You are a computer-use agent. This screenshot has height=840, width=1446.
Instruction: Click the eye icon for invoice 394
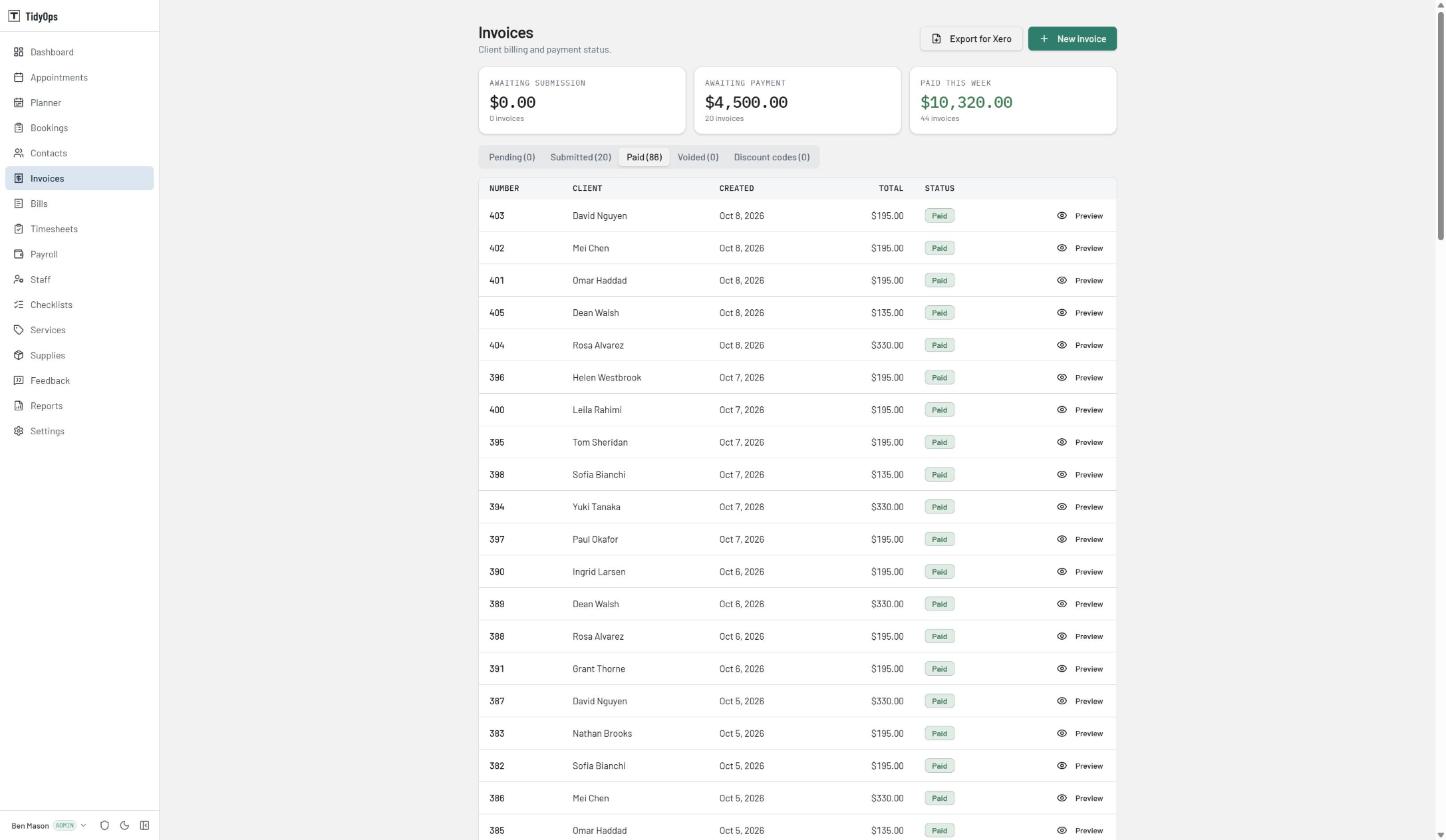point(1062,507)
